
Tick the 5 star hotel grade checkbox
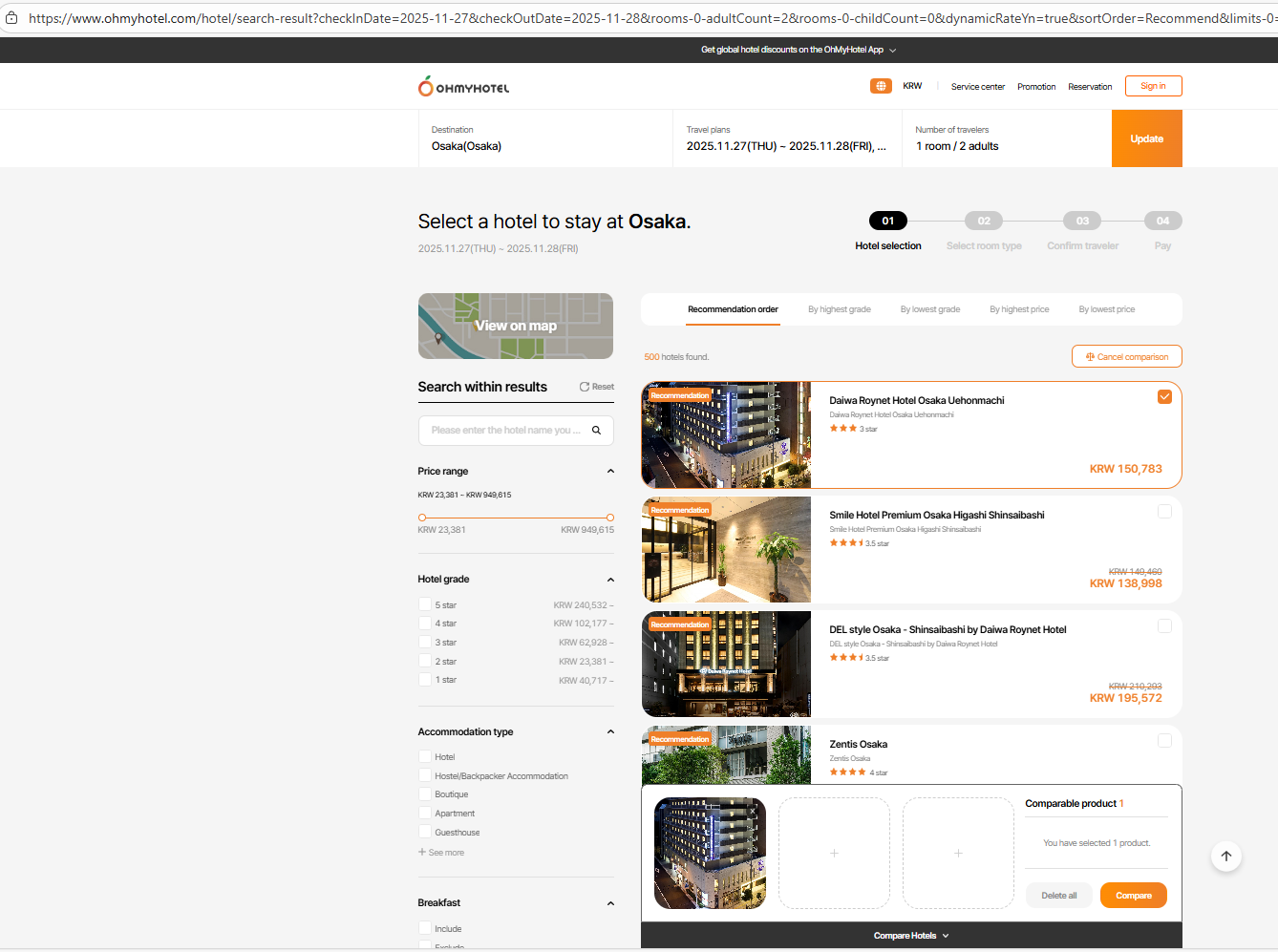tap(425, 604)
